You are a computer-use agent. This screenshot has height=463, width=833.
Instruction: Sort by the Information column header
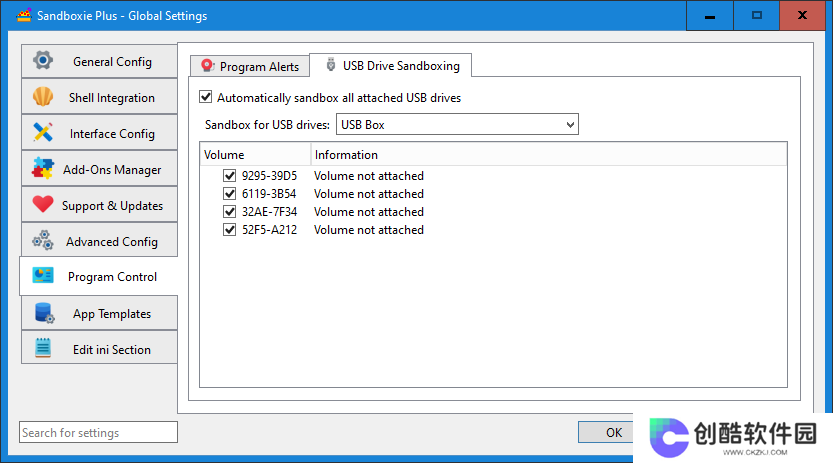point(549,155)
